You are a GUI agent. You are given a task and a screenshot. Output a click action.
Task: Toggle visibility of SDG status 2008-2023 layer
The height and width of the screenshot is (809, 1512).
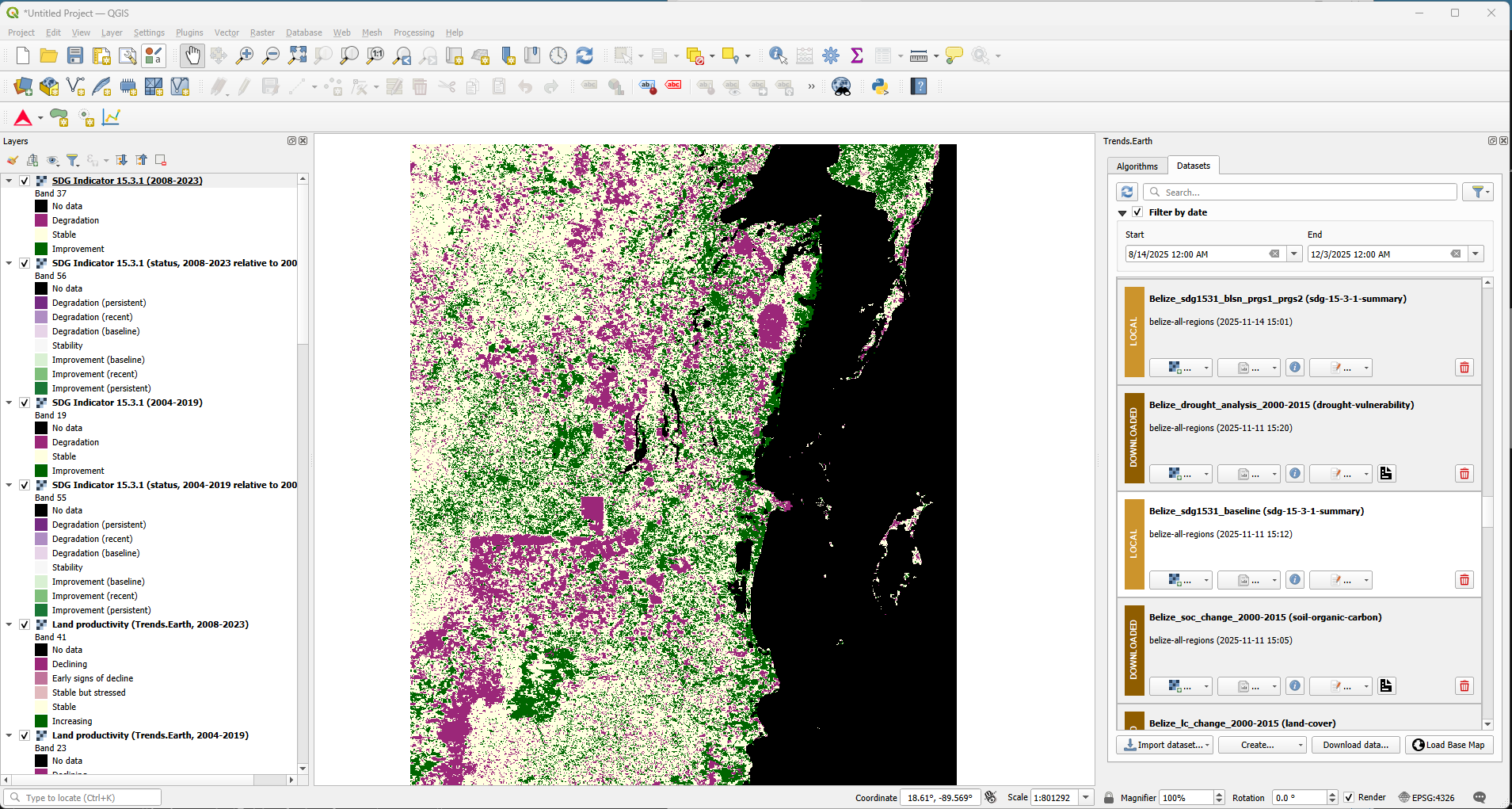[x=25, y=263]
